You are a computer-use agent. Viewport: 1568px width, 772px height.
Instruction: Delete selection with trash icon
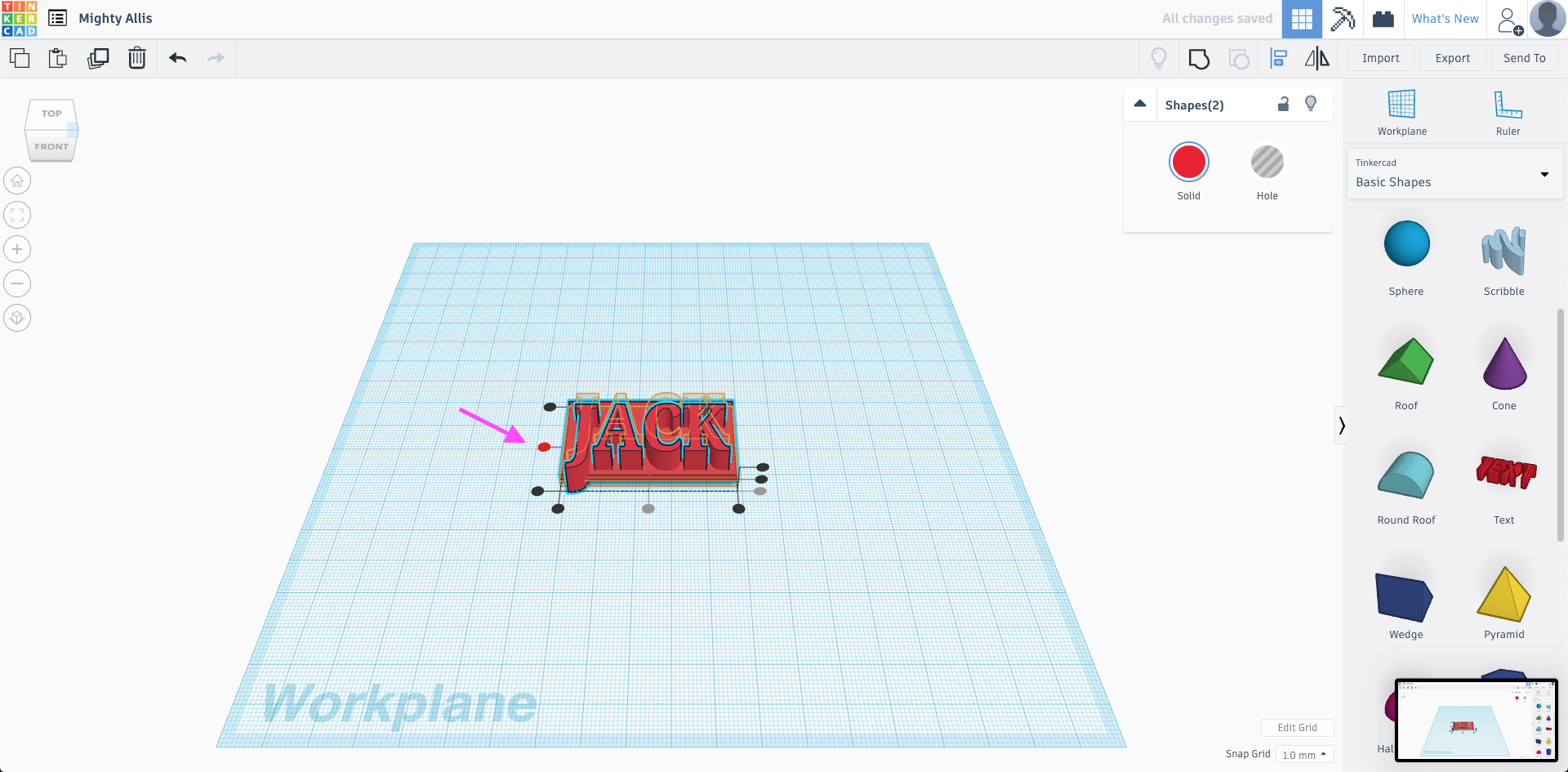pos(137,58)
